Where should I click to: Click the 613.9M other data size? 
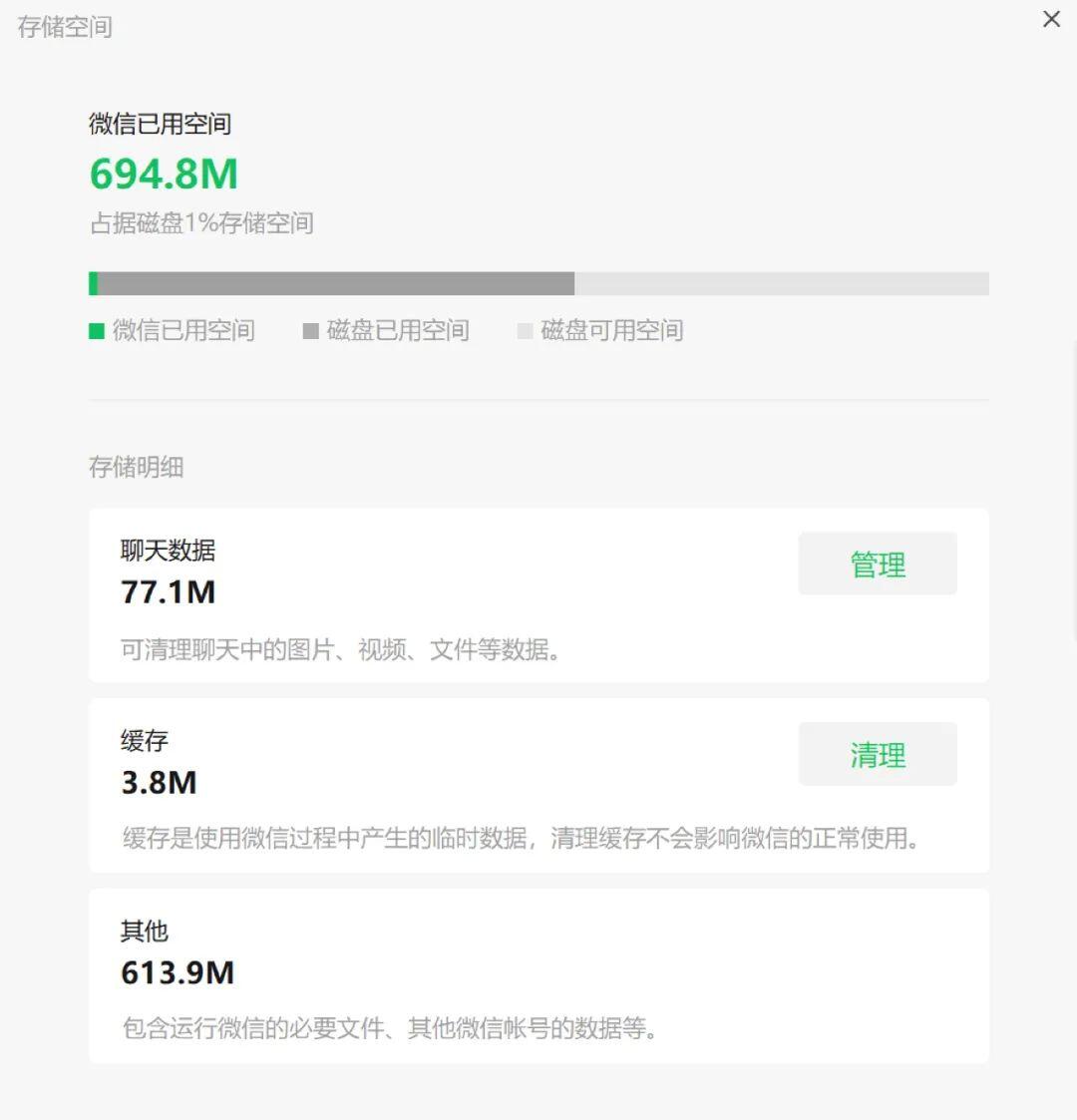tap(178, 973)
